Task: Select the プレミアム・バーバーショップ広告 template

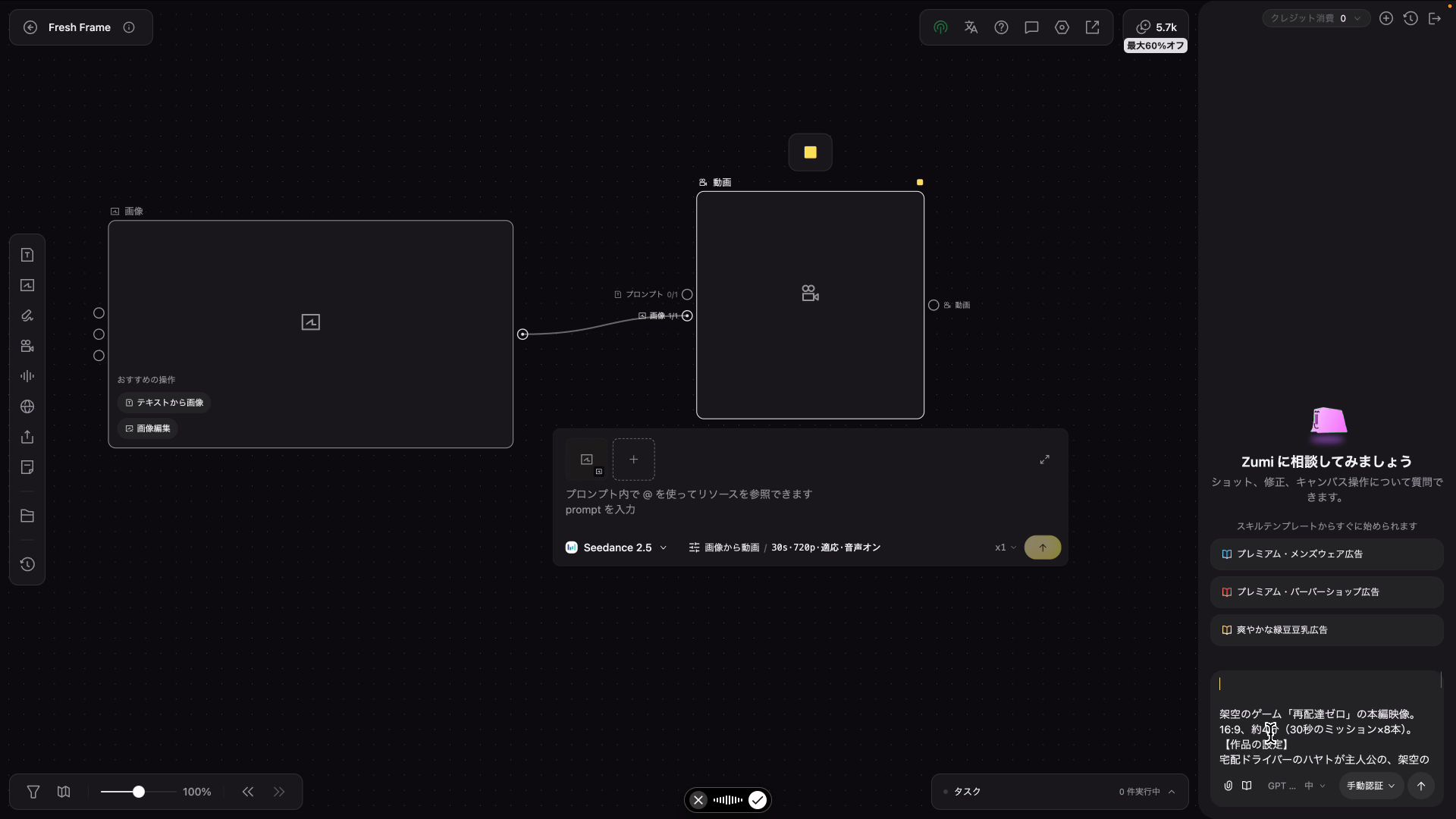Action: click(x=1326, y=592)
